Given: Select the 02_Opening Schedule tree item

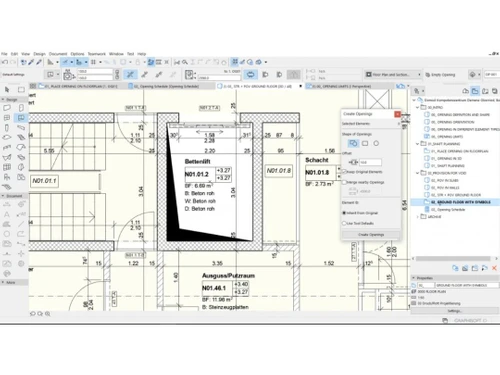Looking at the screenshot, I should pos(448,210).
